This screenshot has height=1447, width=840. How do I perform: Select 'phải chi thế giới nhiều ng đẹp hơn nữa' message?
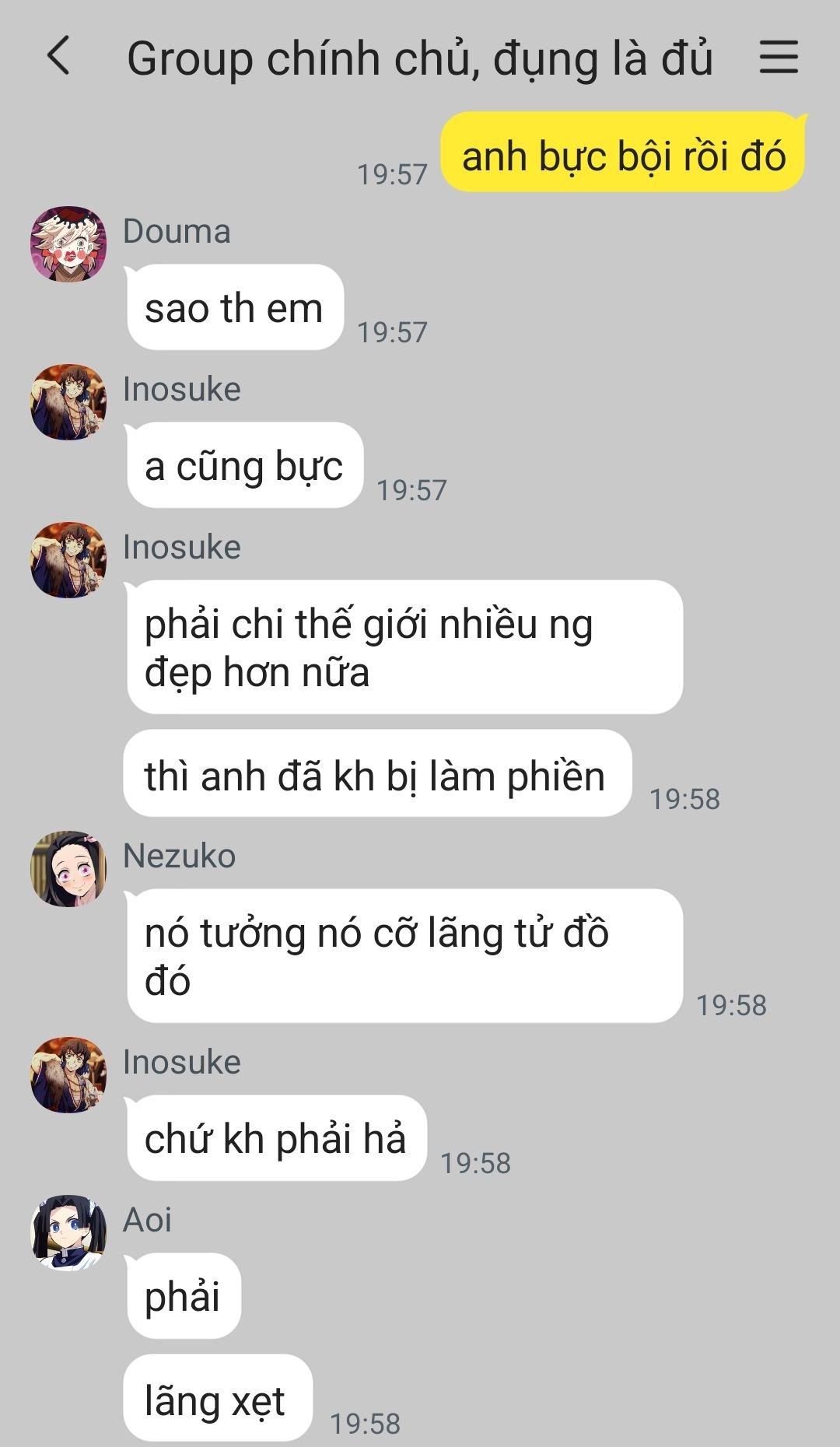click(x=404, y=647)
